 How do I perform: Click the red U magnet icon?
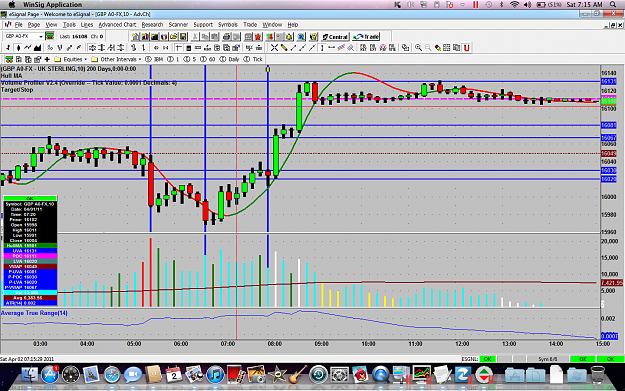466,48
